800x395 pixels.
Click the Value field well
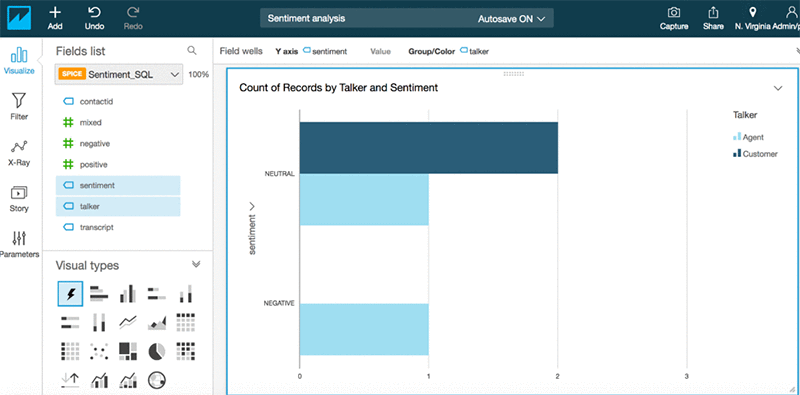pos(380,51)
